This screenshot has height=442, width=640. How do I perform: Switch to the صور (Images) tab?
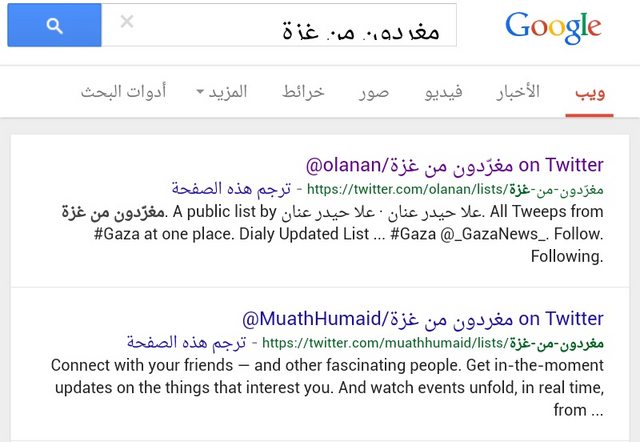coord(374,93)
